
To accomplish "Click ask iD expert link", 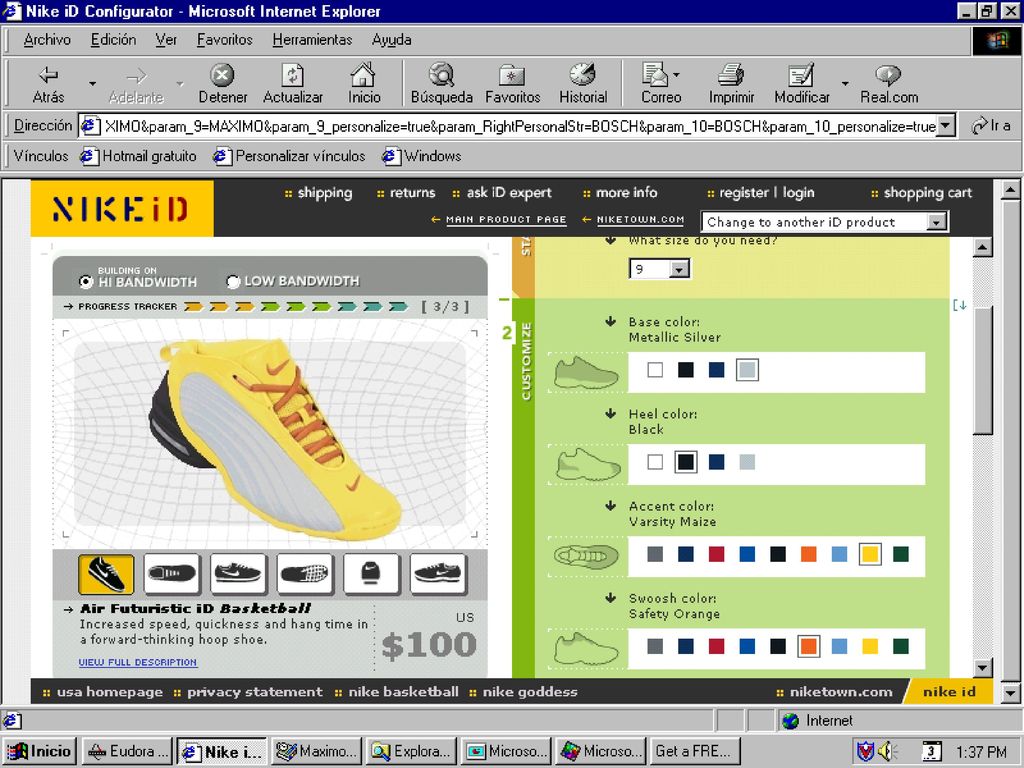I will [509, 193].
